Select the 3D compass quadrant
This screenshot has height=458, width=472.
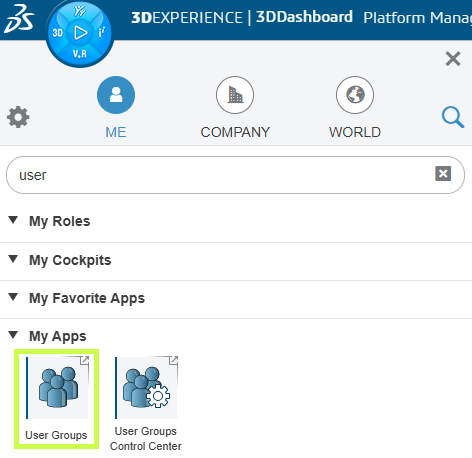tap(58, 33)
